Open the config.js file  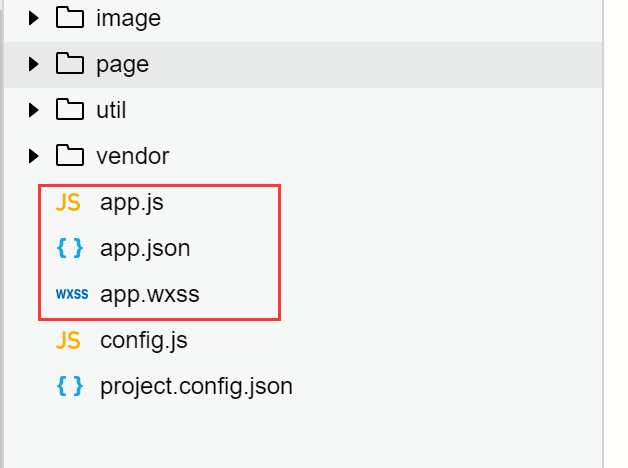click(x=143, y=340)
